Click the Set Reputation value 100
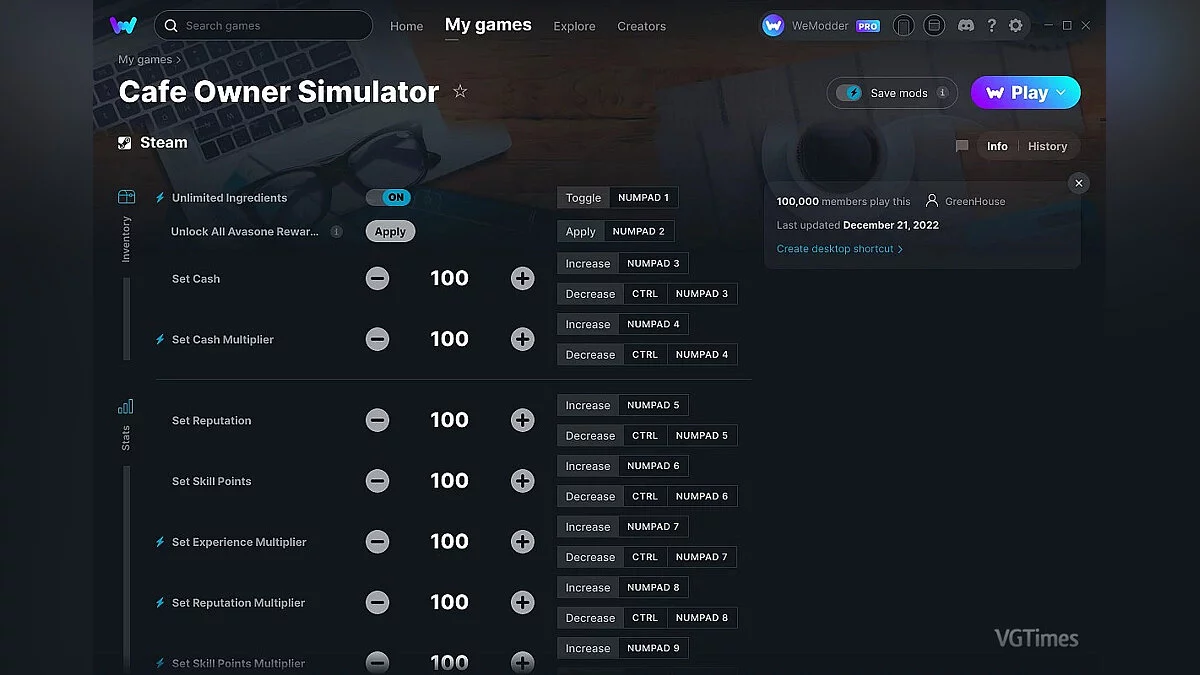 click(x=449, y=421)
